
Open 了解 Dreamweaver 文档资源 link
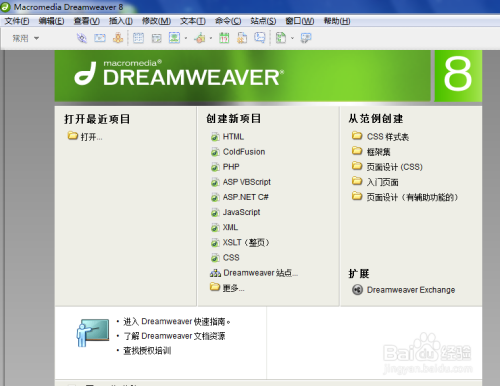pyautogui.click(x=174, y=336)
